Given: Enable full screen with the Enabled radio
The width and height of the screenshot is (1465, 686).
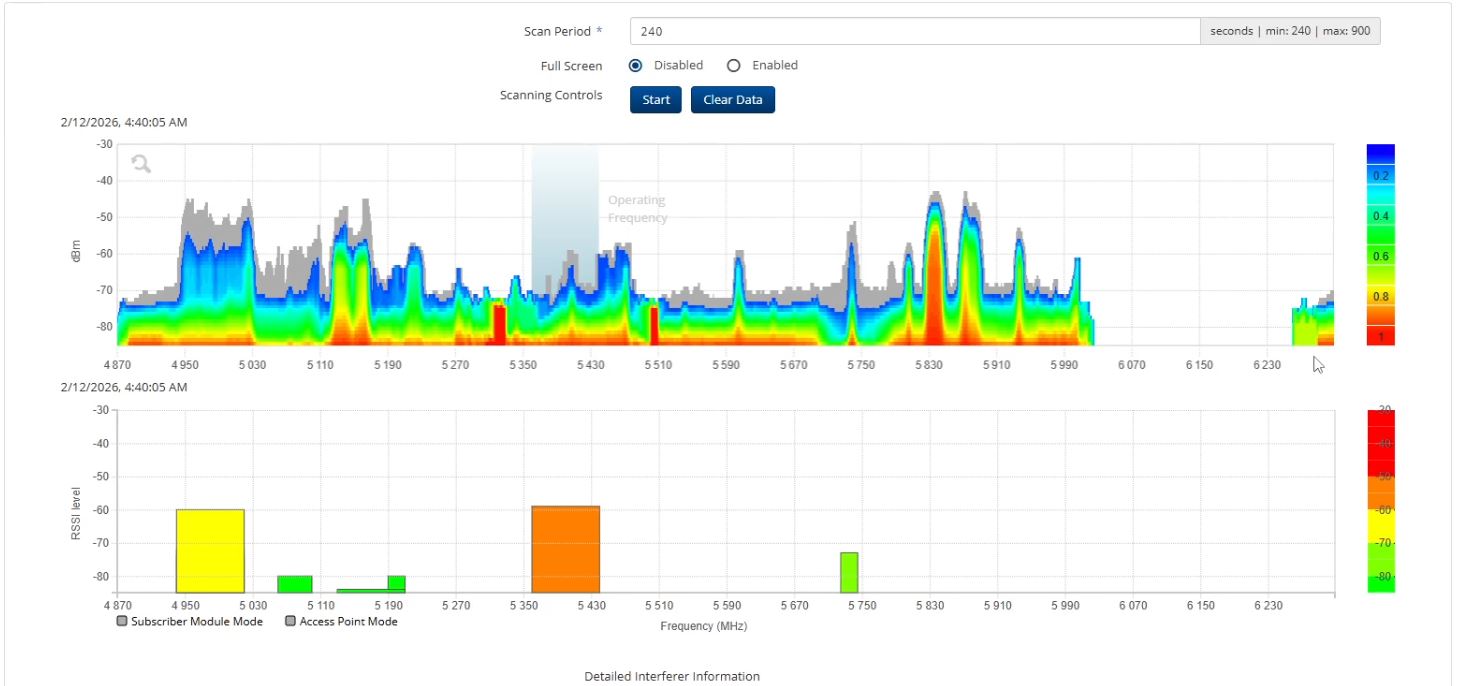Looking at the screenshot, I should pos(733,65).
